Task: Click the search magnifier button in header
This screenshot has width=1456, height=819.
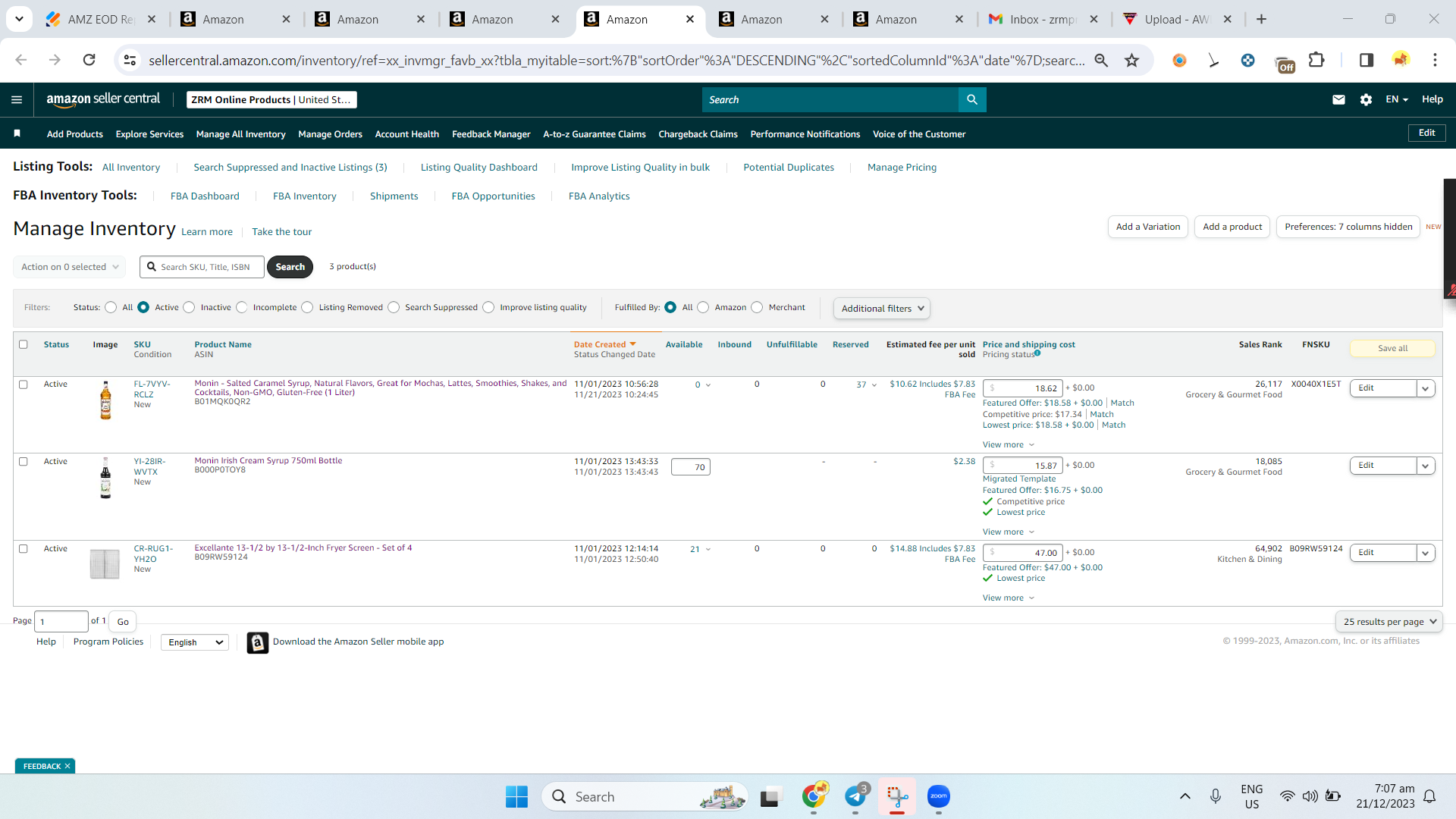Action: tap(972, 99)
